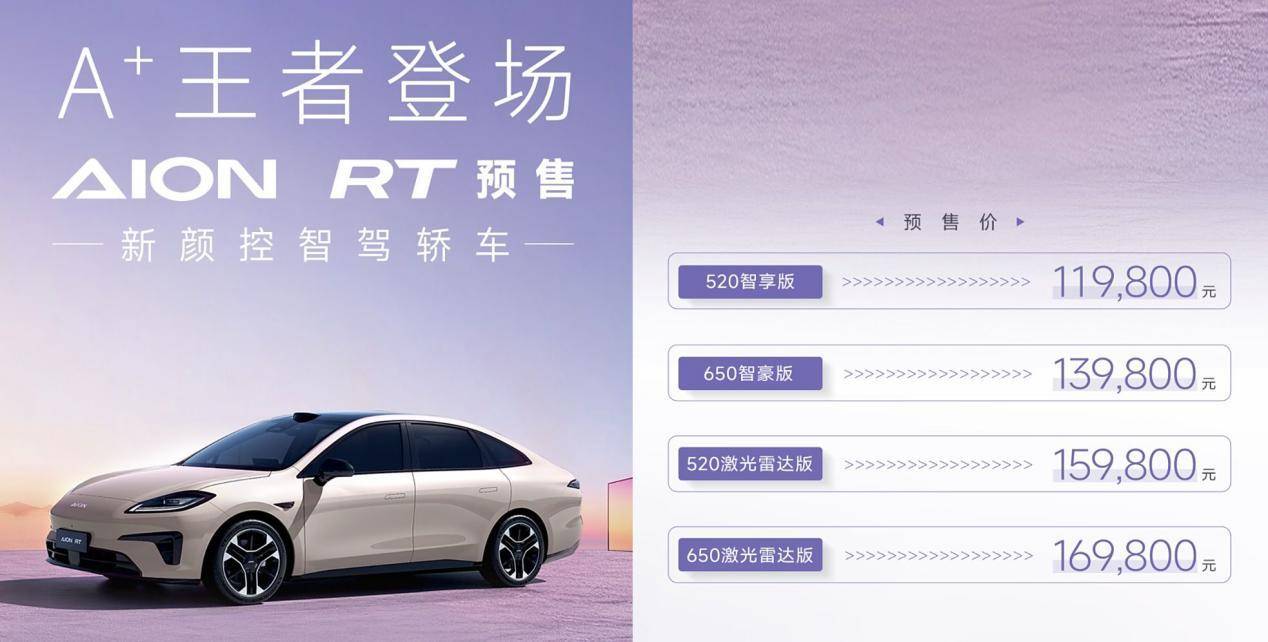Click the car's front wheel
Image resolution: width=1268 pixels, height=642 pixels.
coord(245,559)
